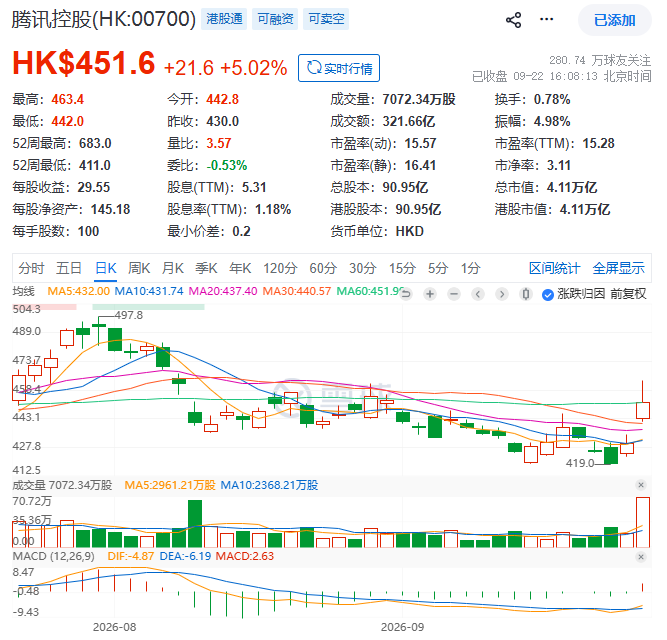The height and width of the screenshot is (640, 667).
Task: Click the 港股通 tag
Action: [224, 19]
